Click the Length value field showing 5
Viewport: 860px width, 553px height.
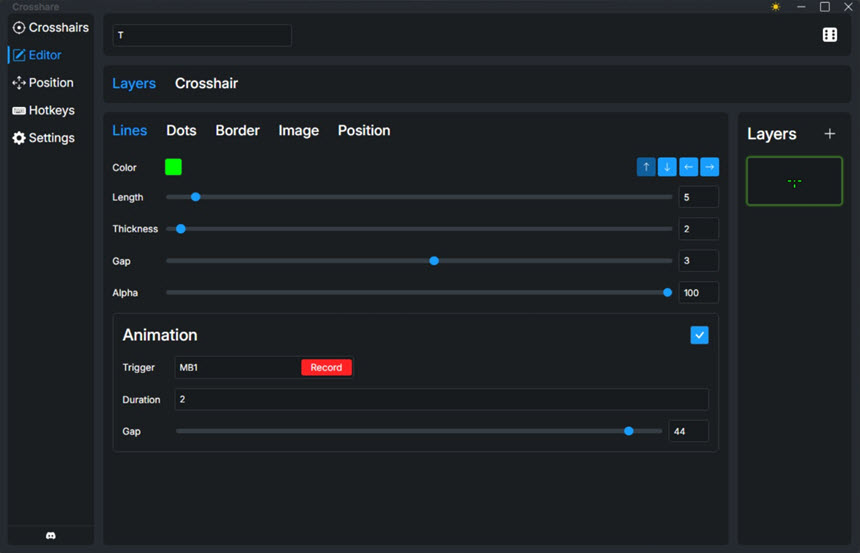tap(698, 197)
